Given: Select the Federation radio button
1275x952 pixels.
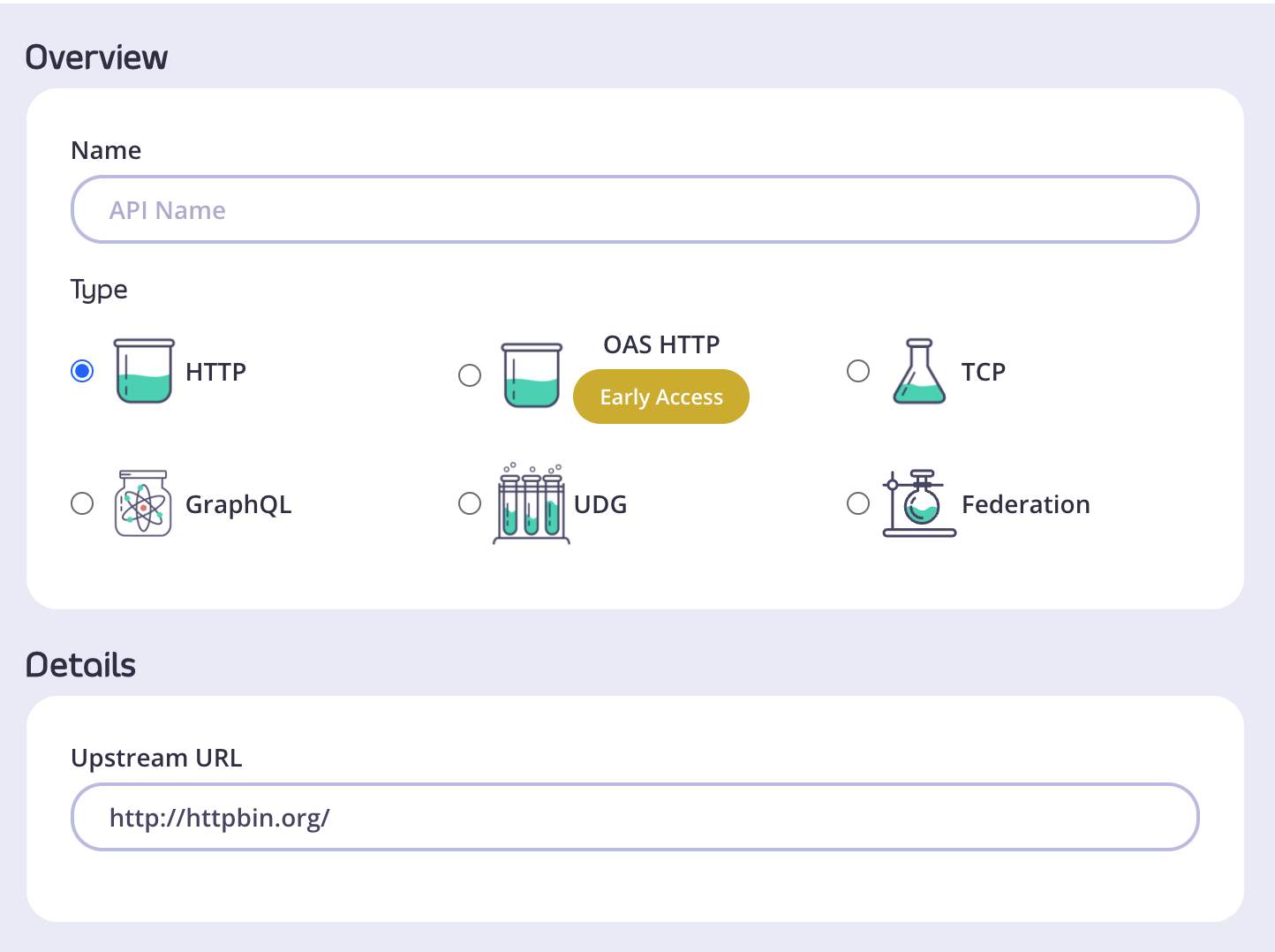Looking at the screenshot, I should click(x=857, y=503).
